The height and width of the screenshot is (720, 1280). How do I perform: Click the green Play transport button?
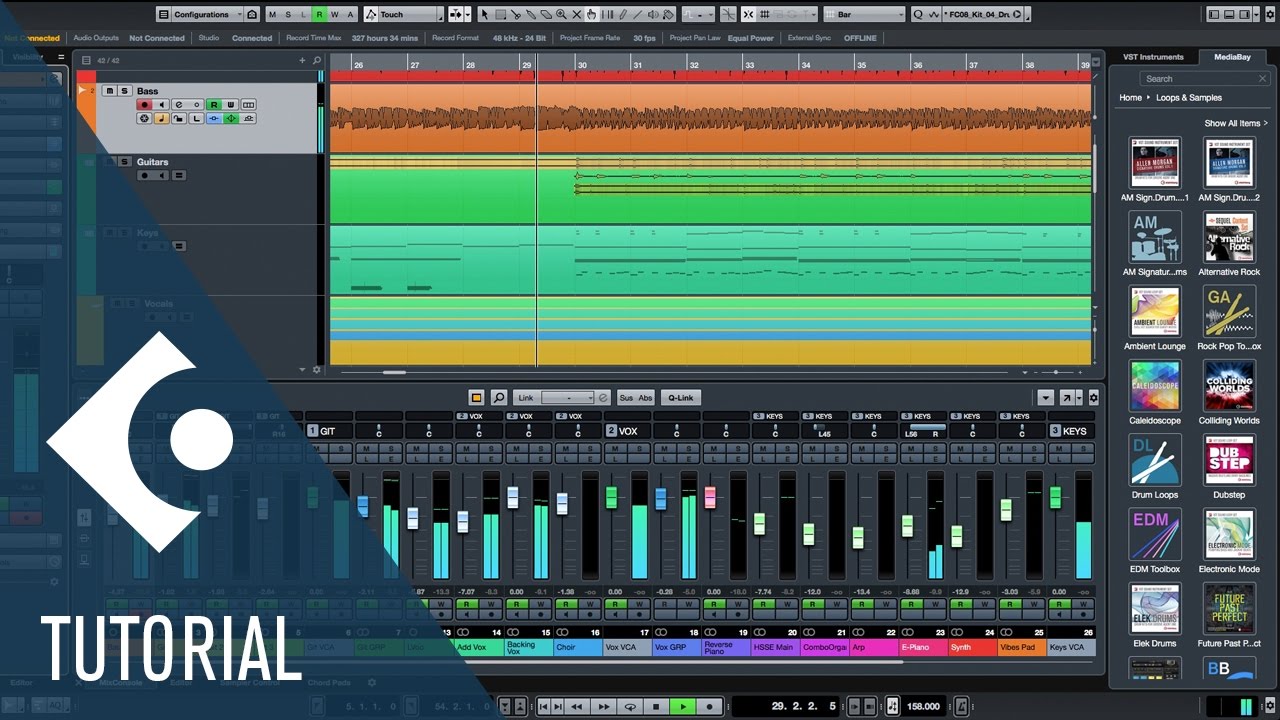(x=683, y=706)
